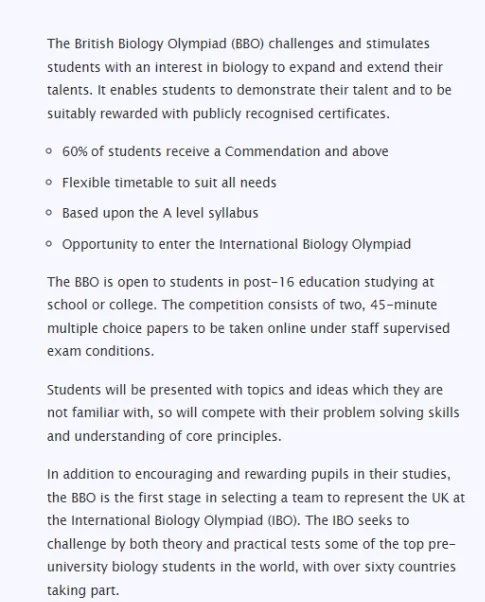
Task: Click "and understanding of core principles." line
Action: [x=164, y=436]
